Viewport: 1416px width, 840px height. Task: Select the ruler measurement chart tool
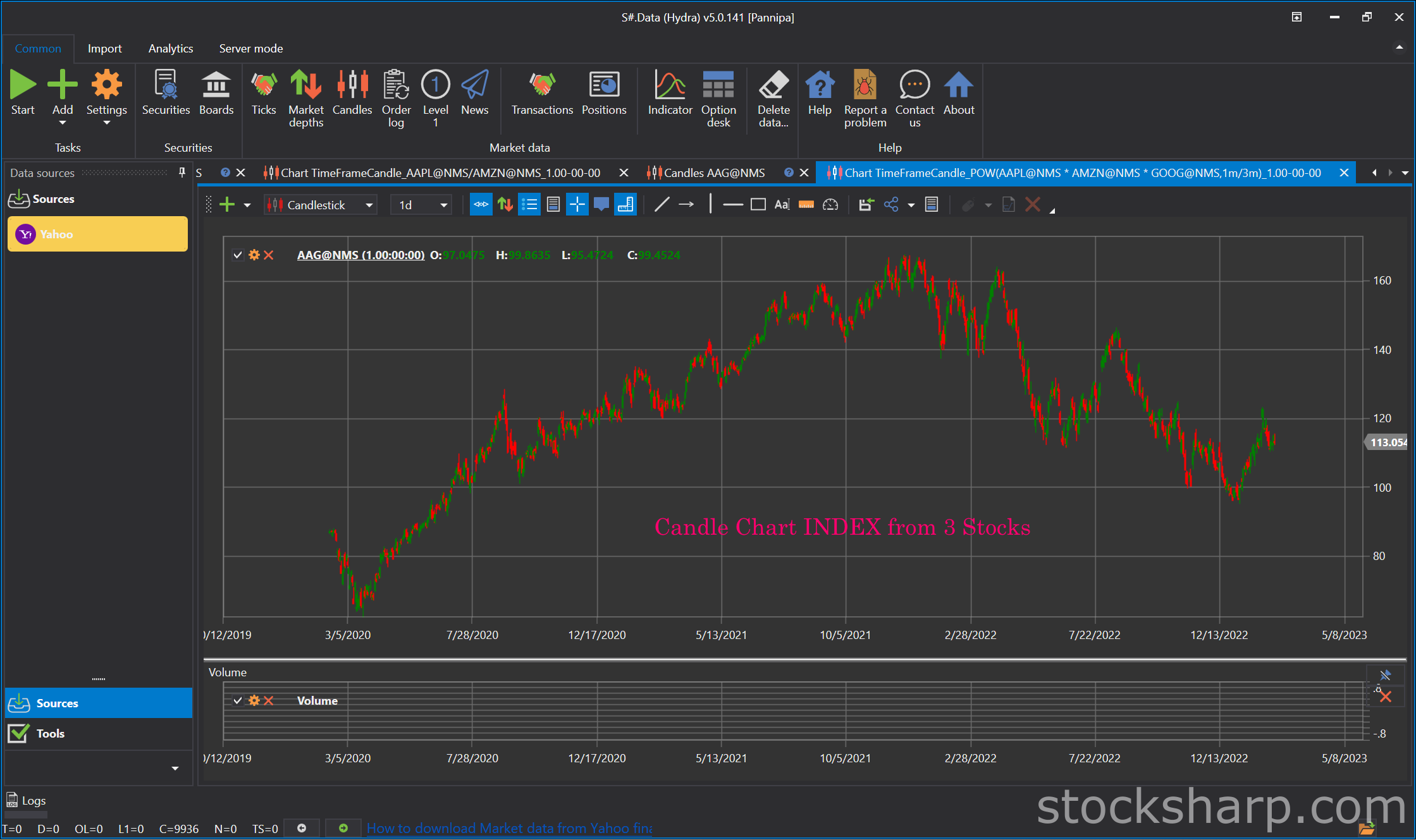pyautogui.click(x=806, y=205)
